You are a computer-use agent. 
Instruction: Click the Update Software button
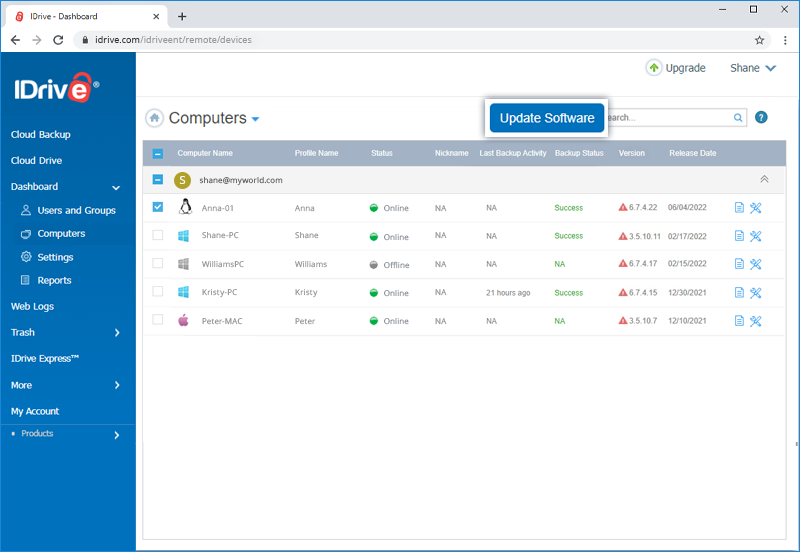pyautogui.click(x=546, y=118)
